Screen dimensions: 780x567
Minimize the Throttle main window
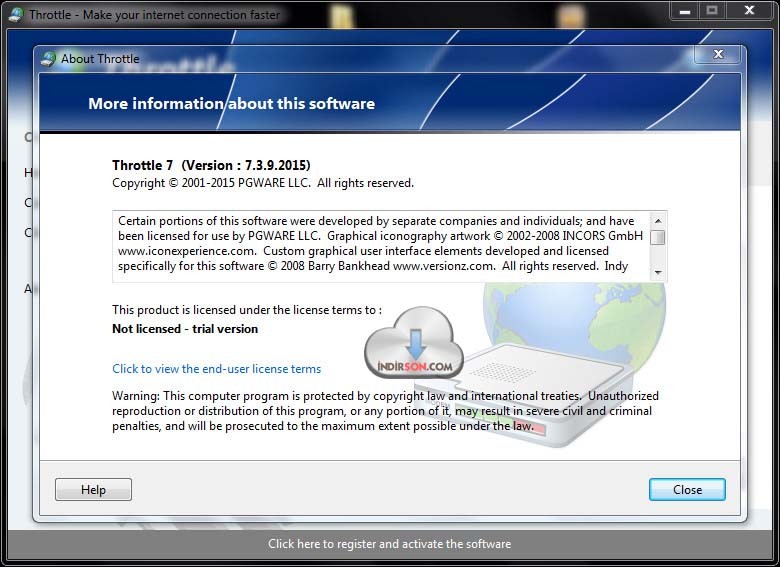click(x=685, y=10)
